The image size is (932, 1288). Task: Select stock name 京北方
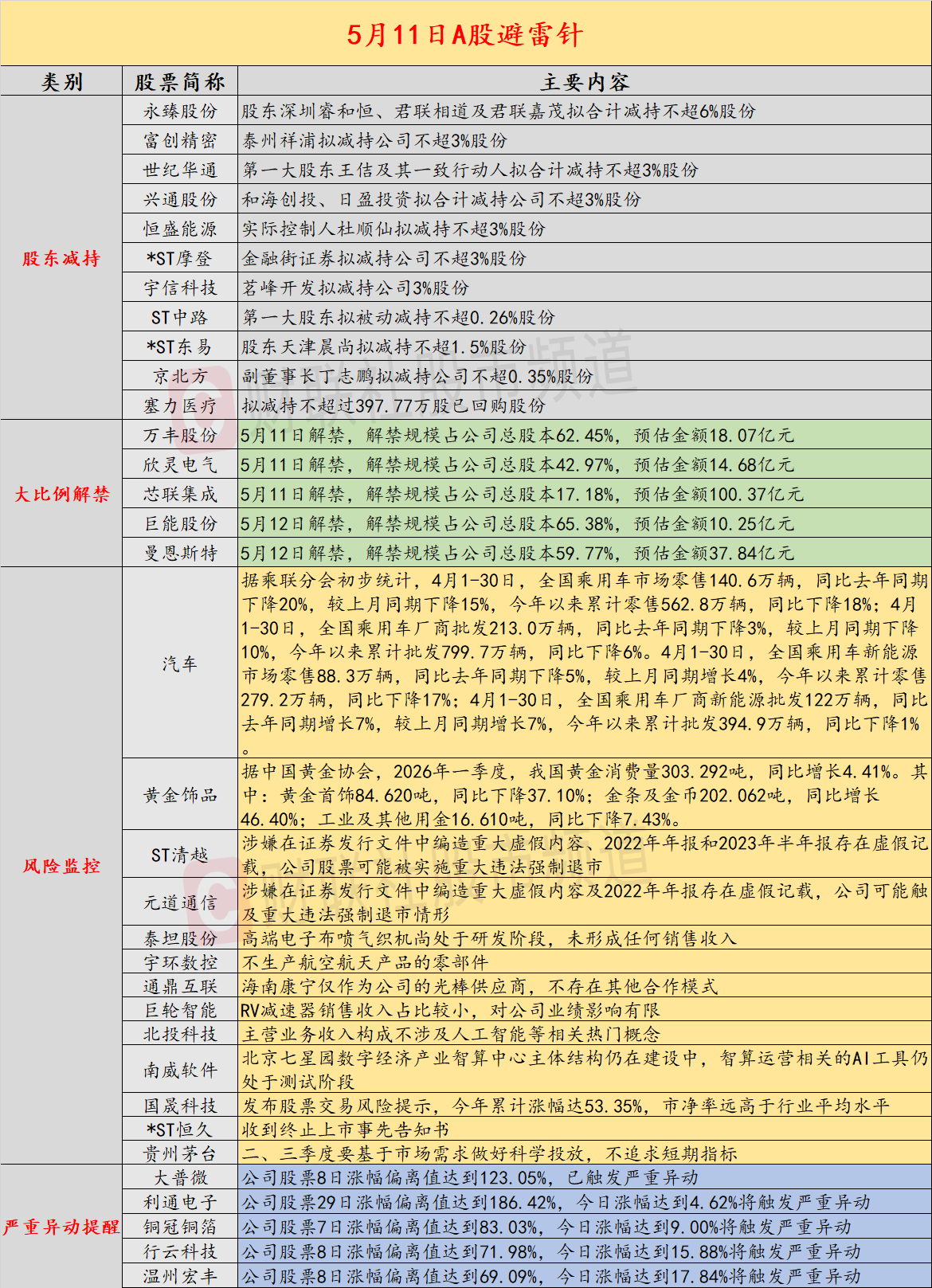180,377
